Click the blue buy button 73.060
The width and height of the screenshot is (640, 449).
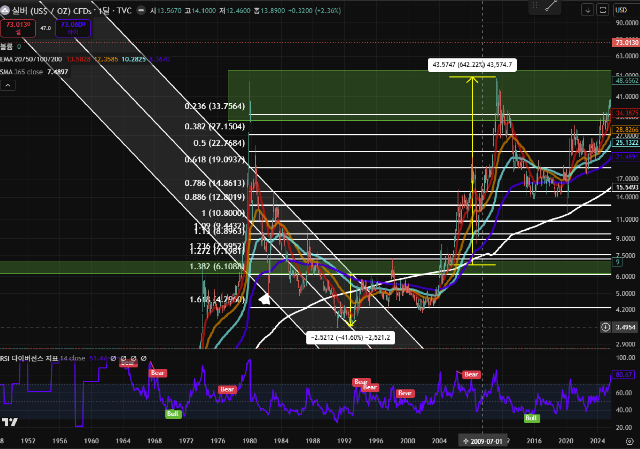coord(73,28)
